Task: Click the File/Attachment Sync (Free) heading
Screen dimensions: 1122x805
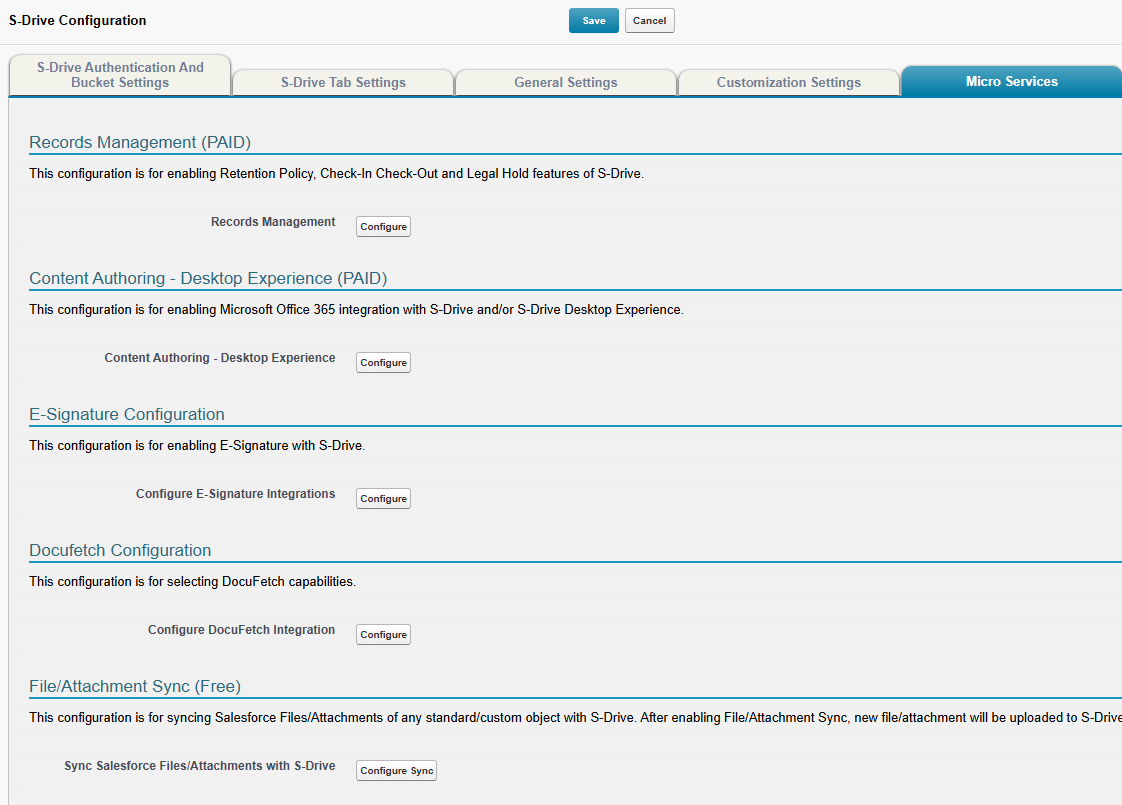Action: tap(135, 687)
